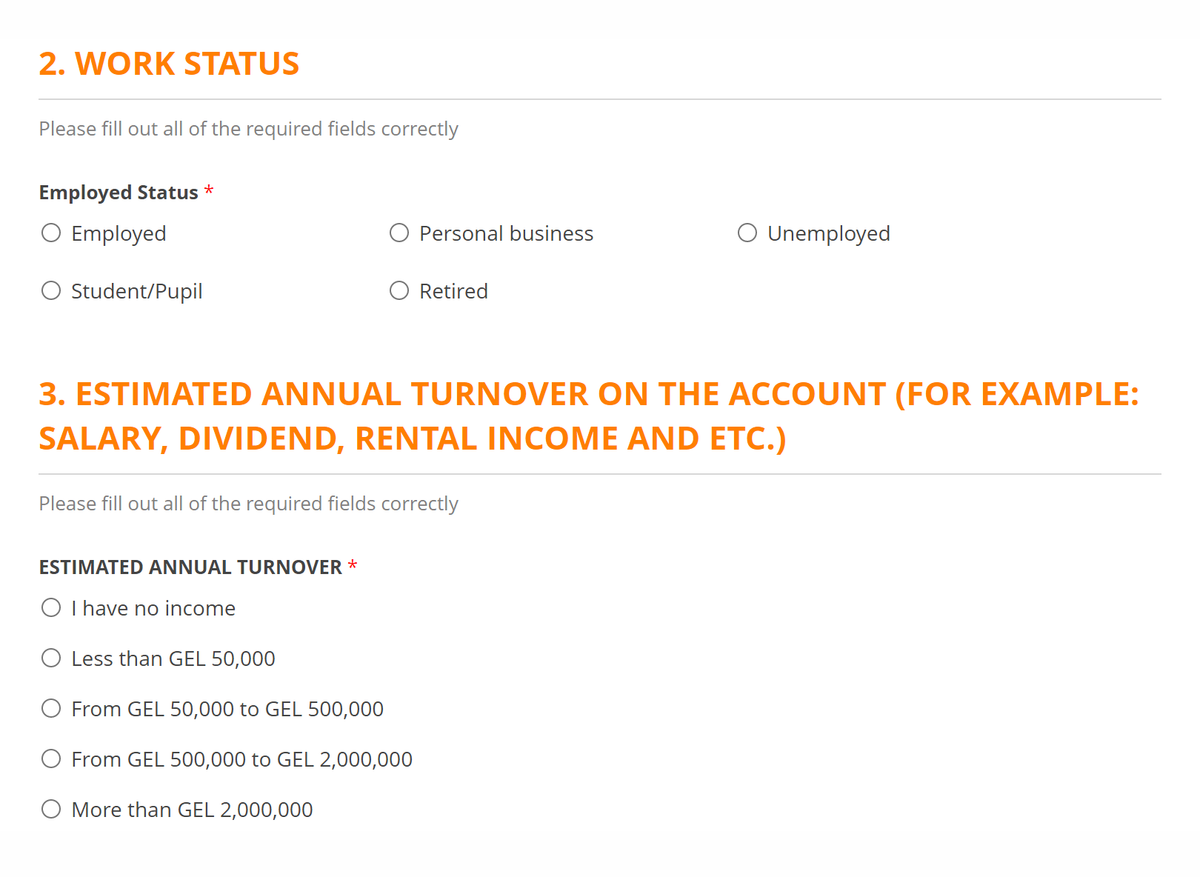
Task: Click the 'I have no income' label text
Action: 153,609
